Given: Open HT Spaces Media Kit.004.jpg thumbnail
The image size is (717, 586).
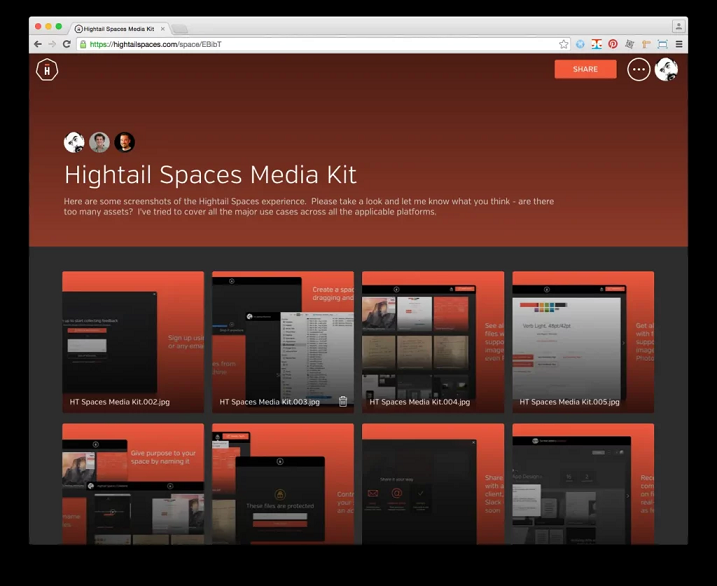Looking at the screenshot, I should click(433, 340).
